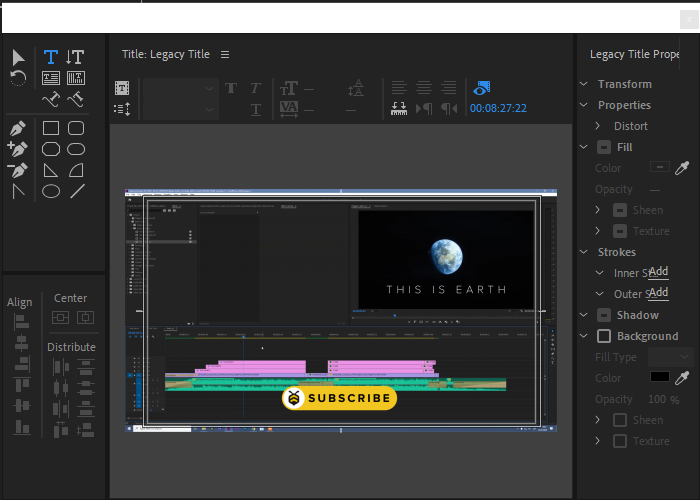The width and height of the screenshot is (700, 500).
Task: Open the Title: Legacy Title panel menu
Action: coord(225,54)
